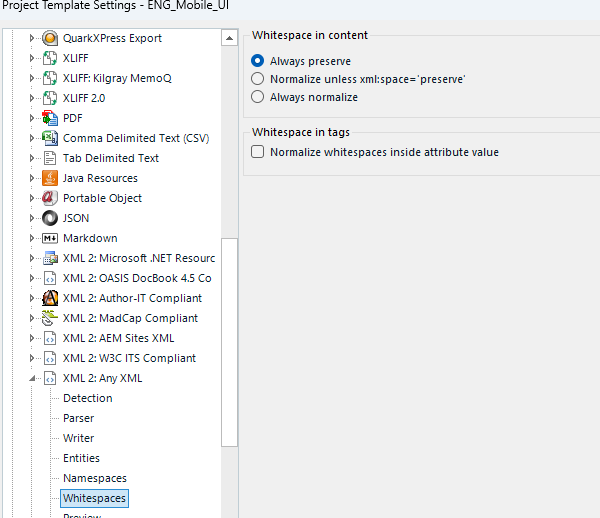Open the Namespaces settings page
This screenshot has width=600, height=518.
pos(95,478)
